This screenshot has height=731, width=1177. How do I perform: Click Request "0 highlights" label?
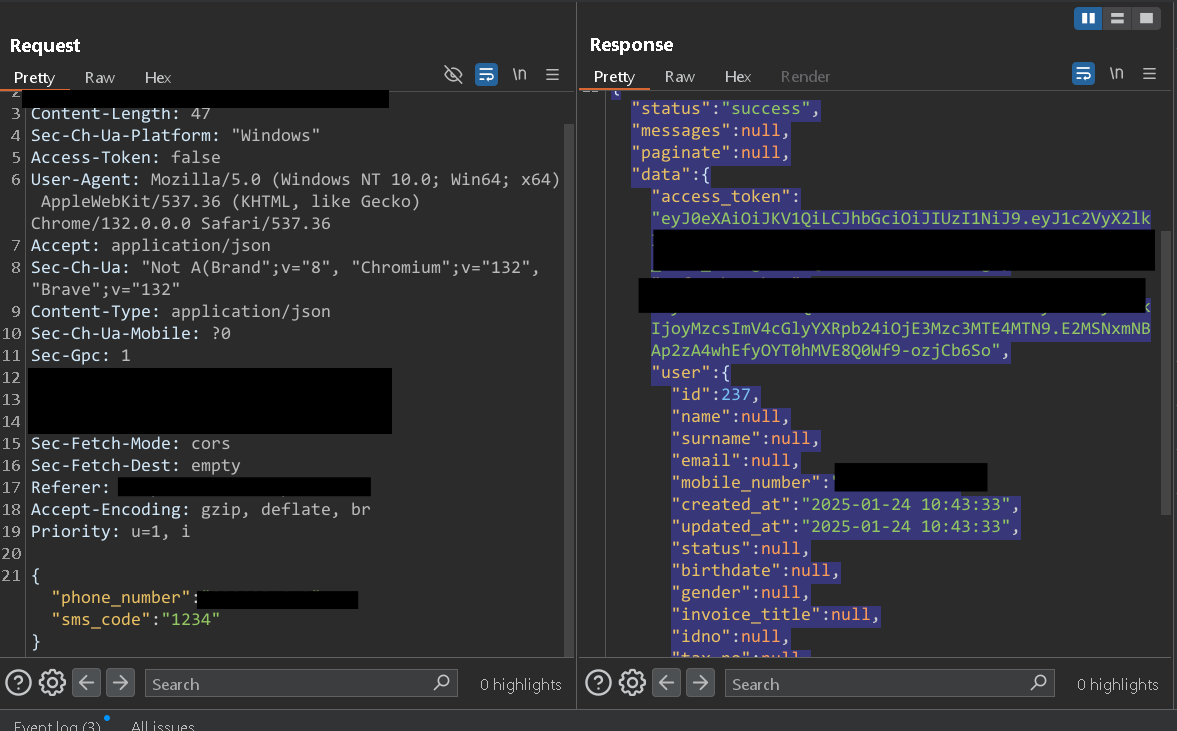coord(521,684)
